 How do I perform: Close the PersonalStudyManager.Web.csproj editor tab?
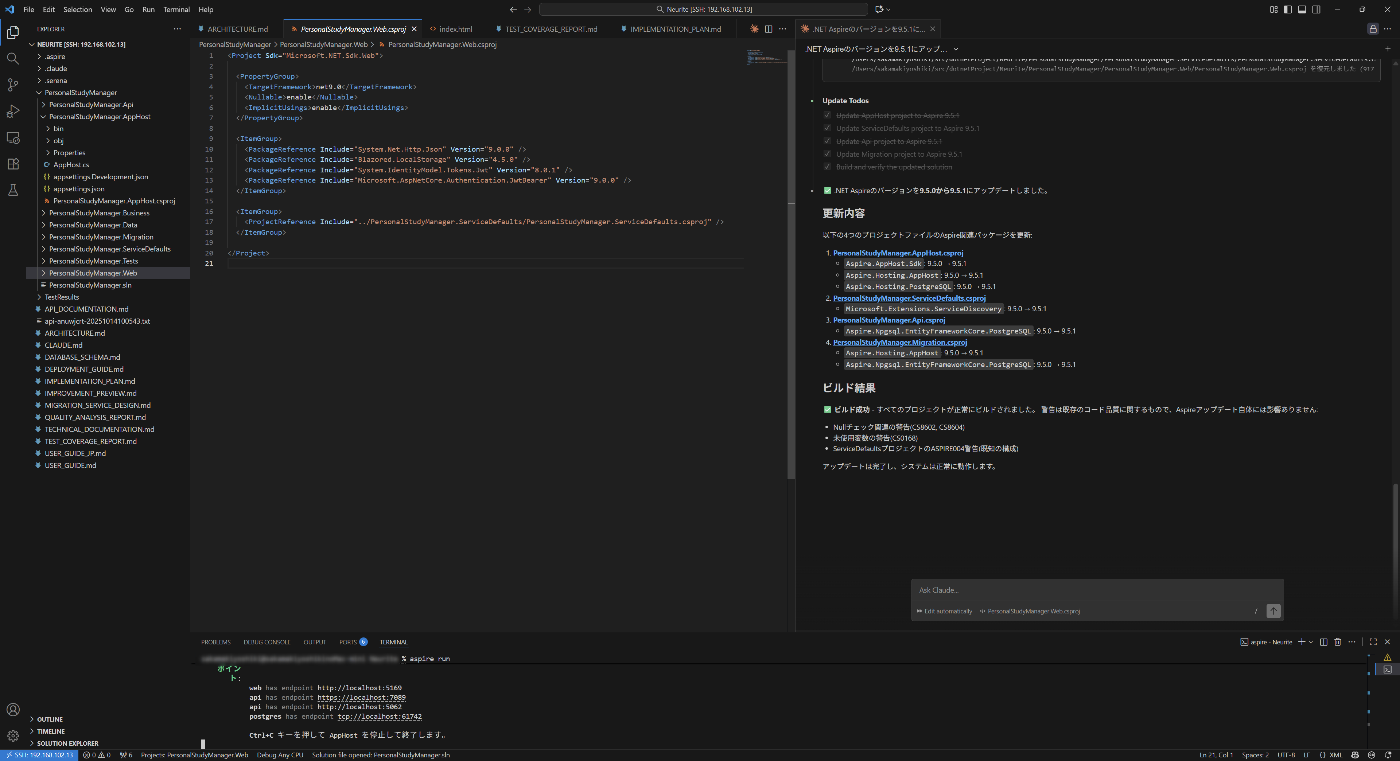click(414, 29)
